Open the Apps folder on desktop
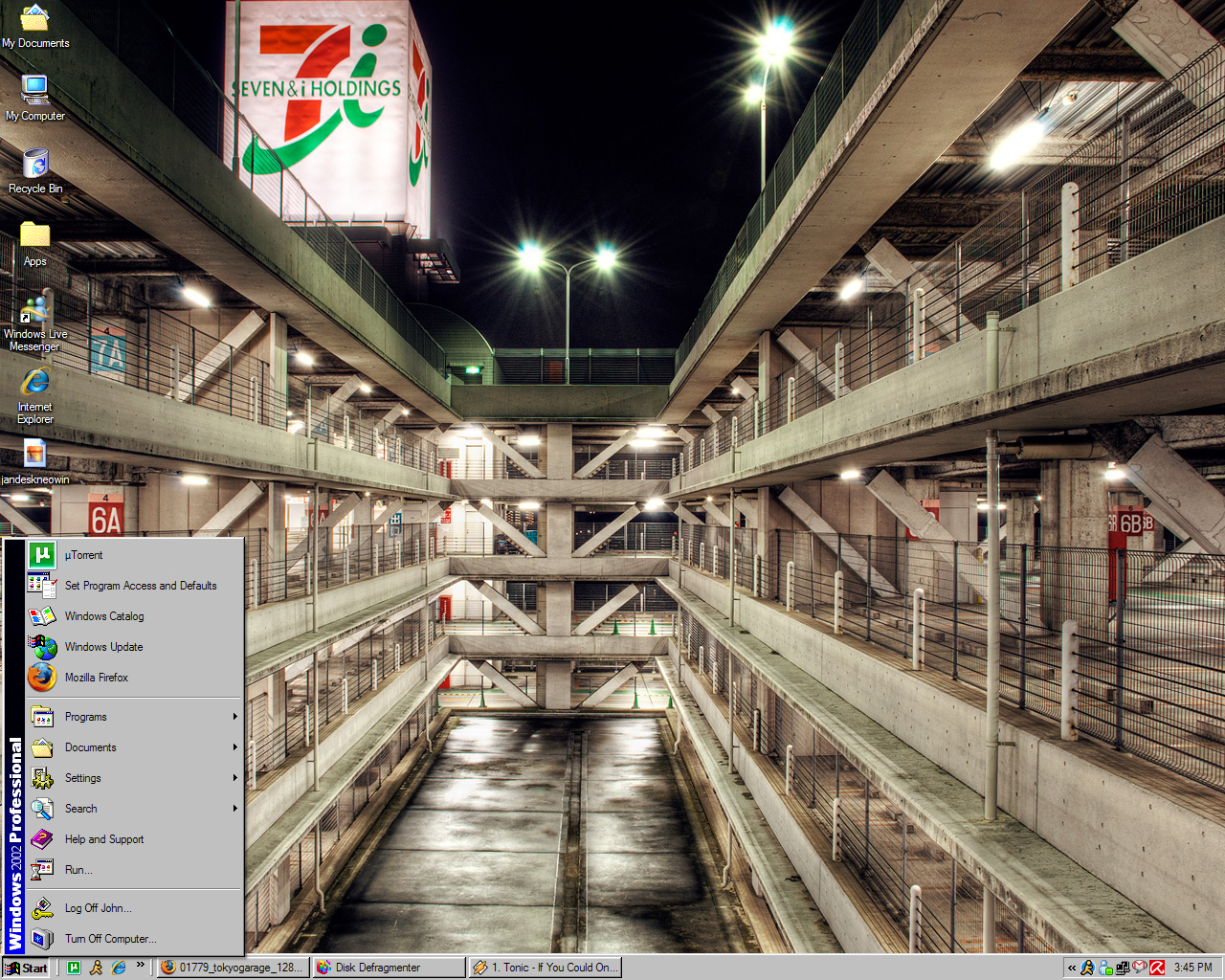The image size is (1225, 980). (35, 243)
